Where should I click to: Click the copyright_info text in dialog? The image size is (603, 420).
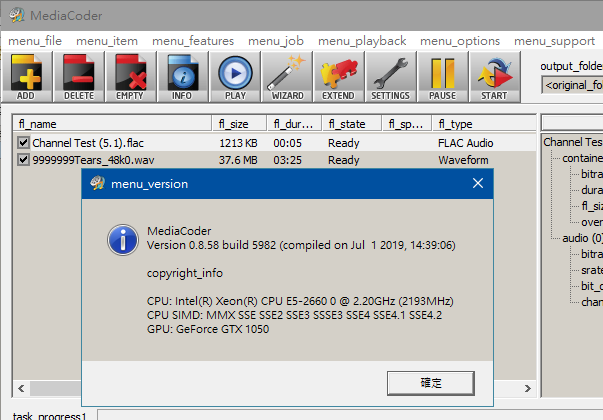tap(185, 273)
